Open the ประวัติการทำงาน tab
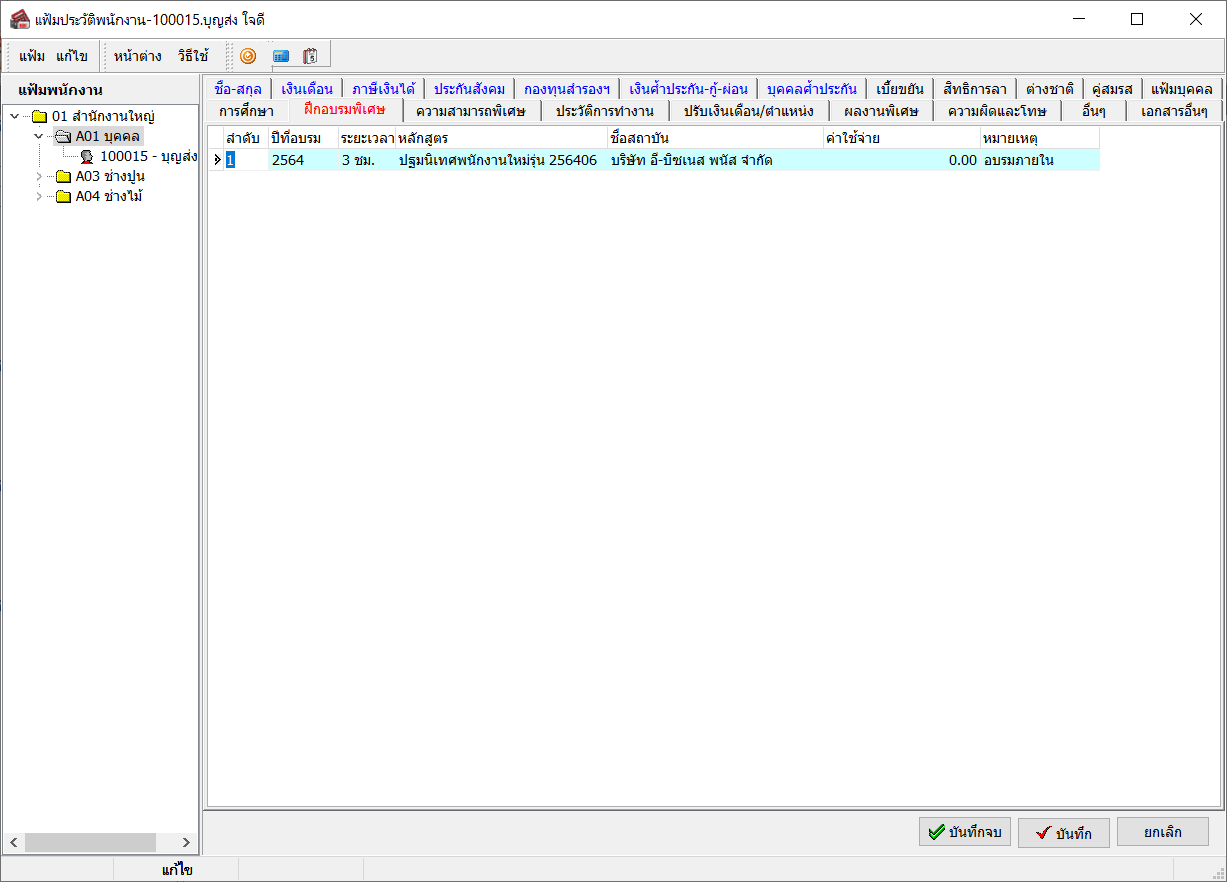Image resolution: width=1227 pixels, height=882 pixels. point(604,110)
